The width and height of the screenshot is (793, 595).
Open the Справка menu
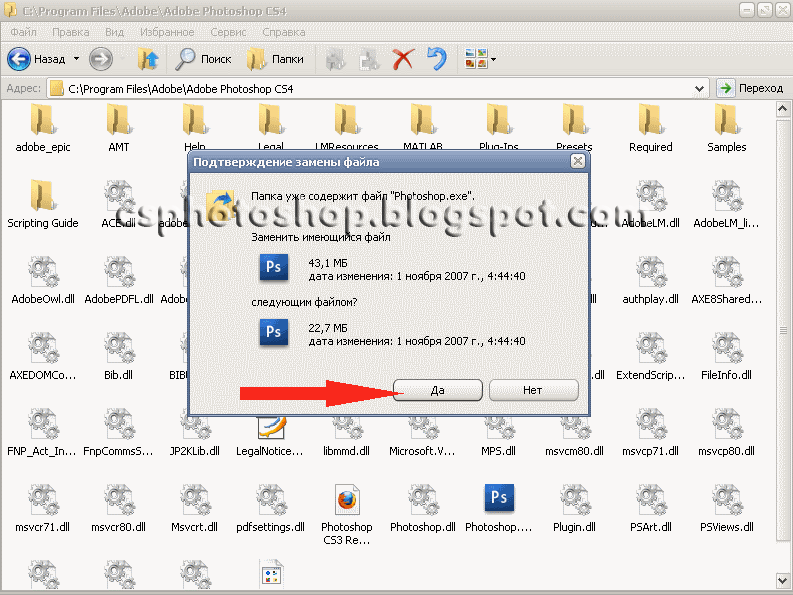[284, 32]
